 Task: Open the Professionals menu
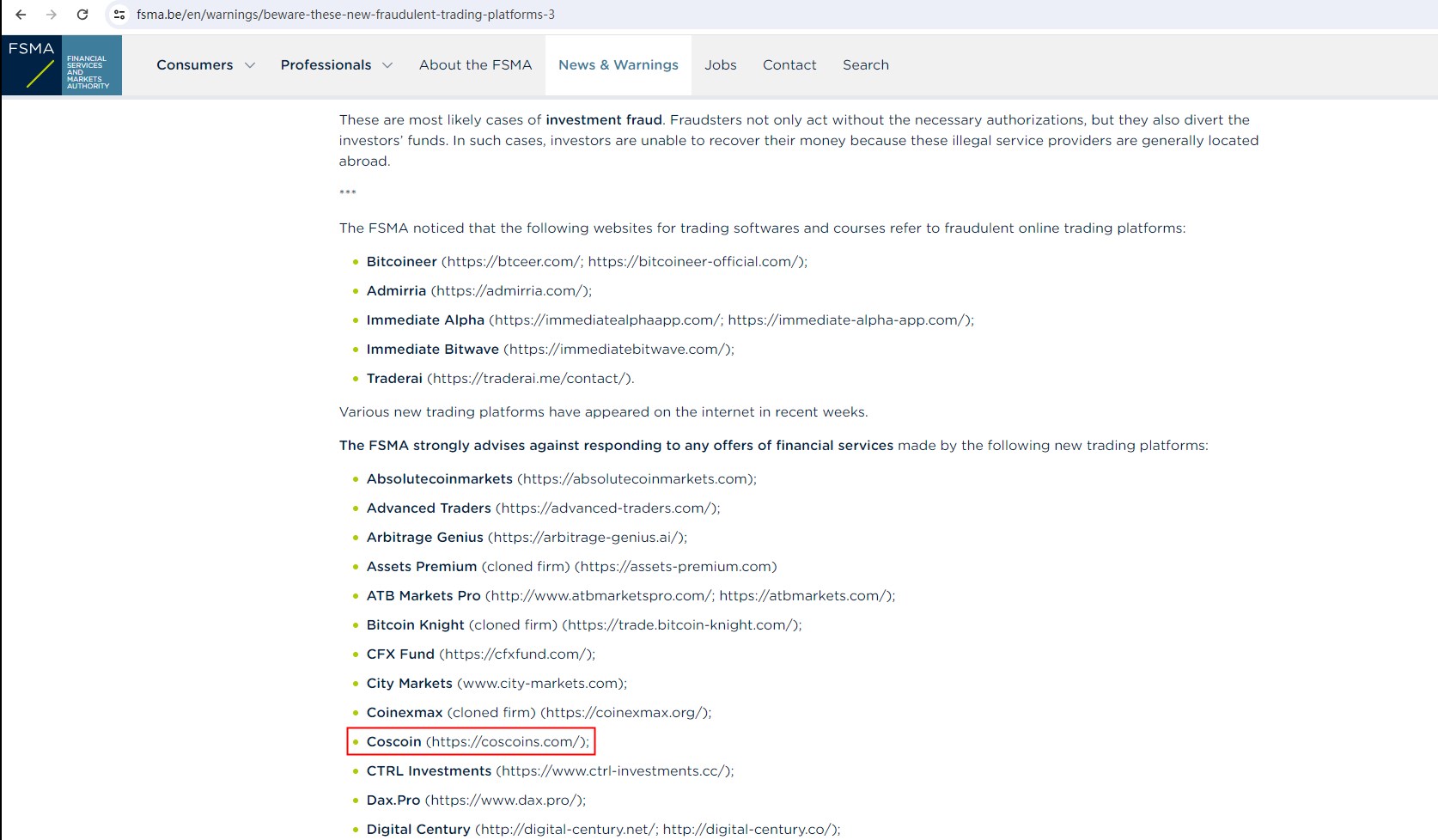[326, 65]
